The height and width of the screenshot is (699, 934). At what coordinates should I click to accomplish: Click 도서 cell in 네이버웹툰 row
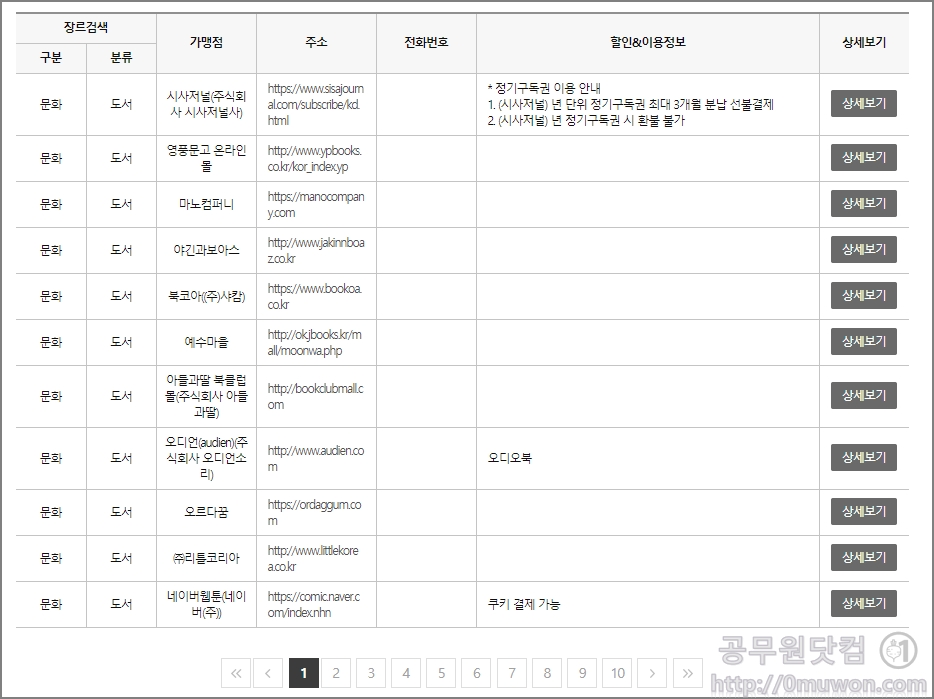[122, 604]
